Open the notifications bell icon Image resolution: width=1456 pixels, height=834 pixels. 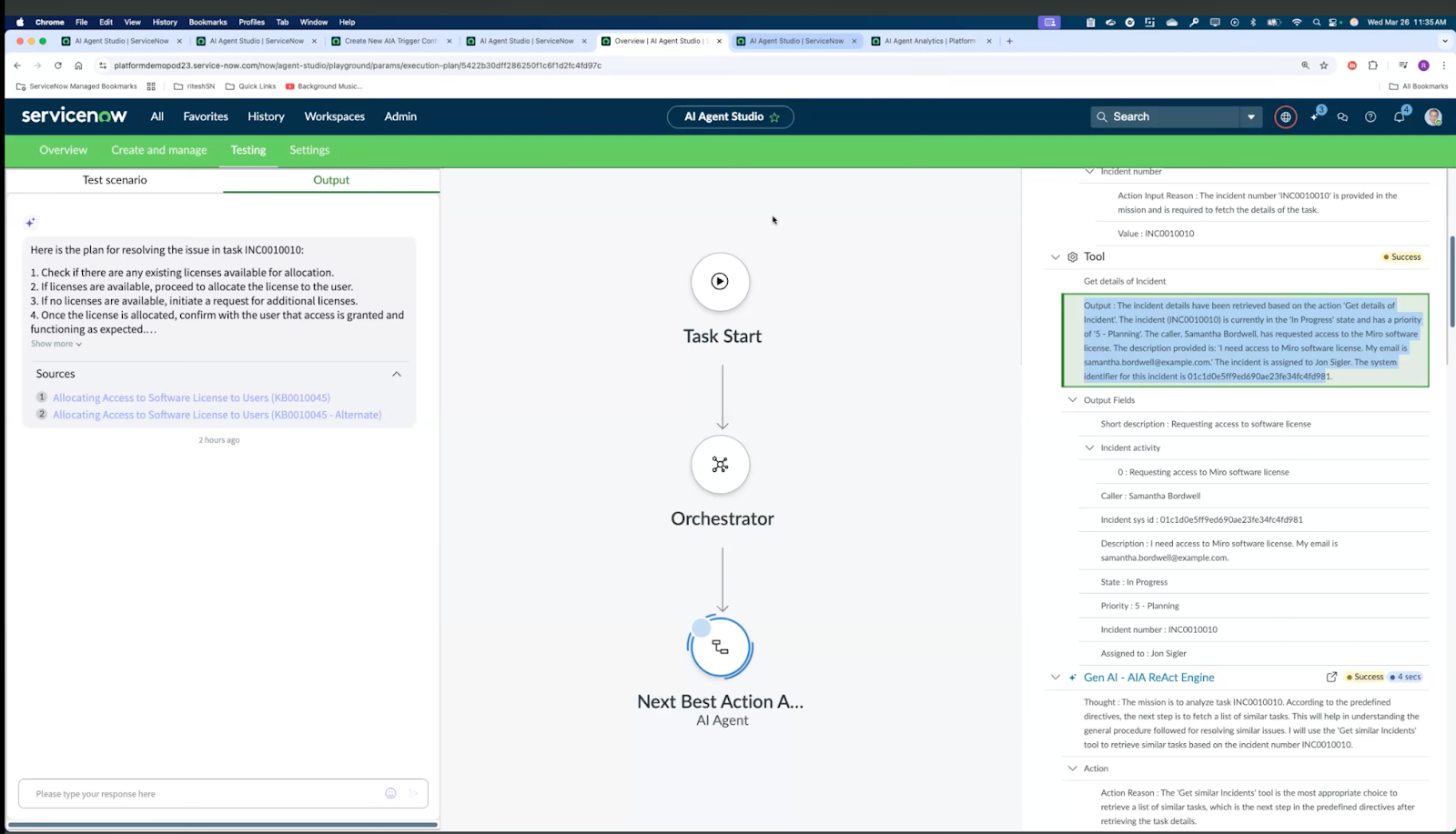coord(1400,116)
